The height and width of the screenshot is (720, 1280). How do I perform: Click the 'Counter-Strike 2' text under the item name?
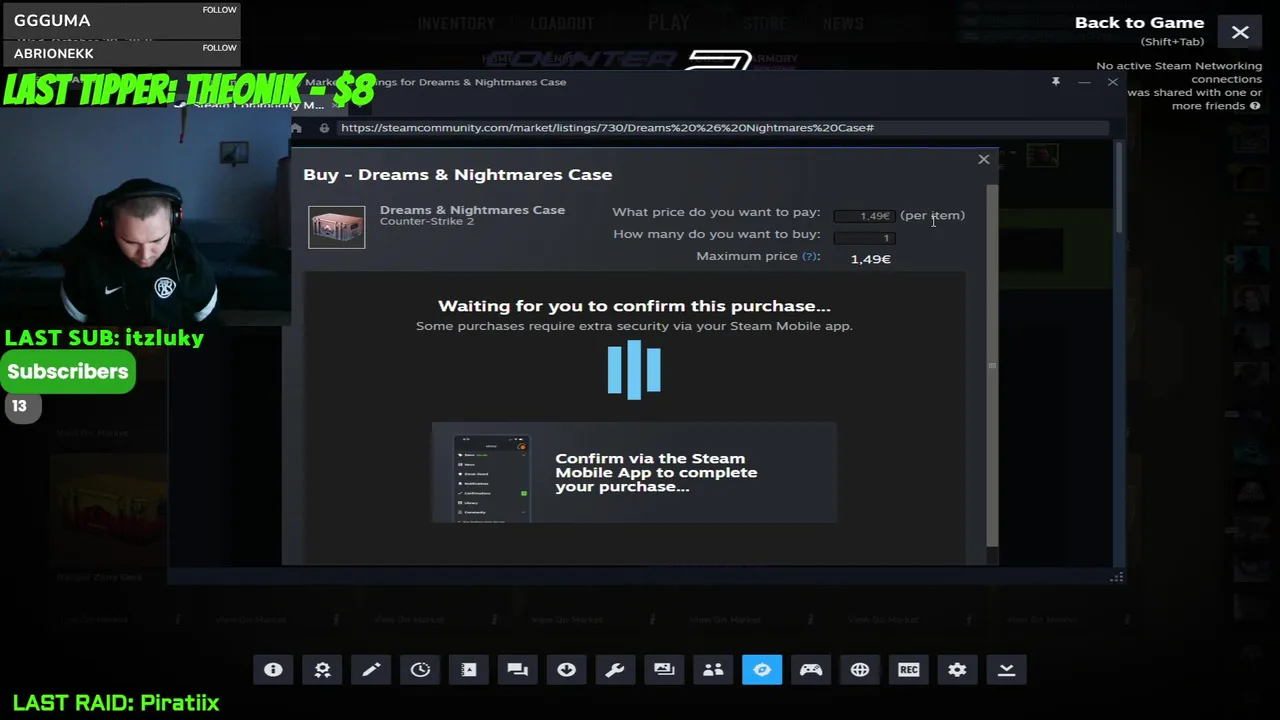click(x=427, y=221)
